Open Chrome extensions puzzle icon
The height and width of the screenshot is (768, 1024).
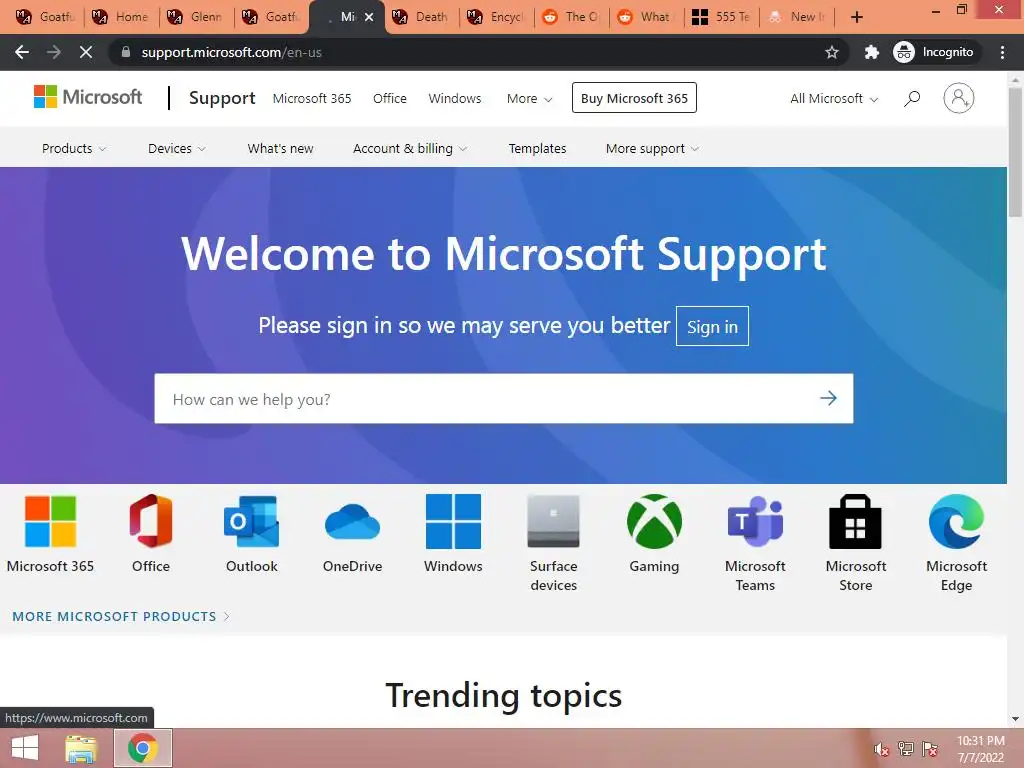pos(871,52)
